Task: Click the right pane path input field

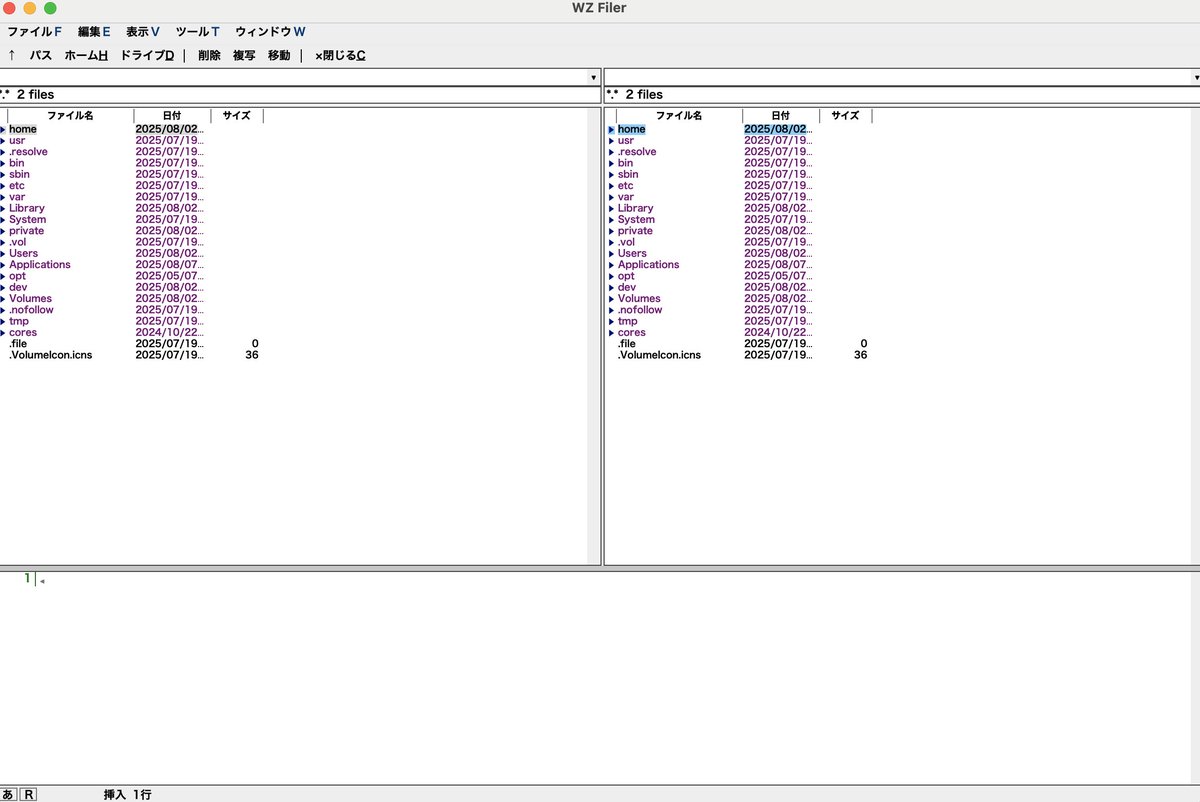Action: (897, 77)
